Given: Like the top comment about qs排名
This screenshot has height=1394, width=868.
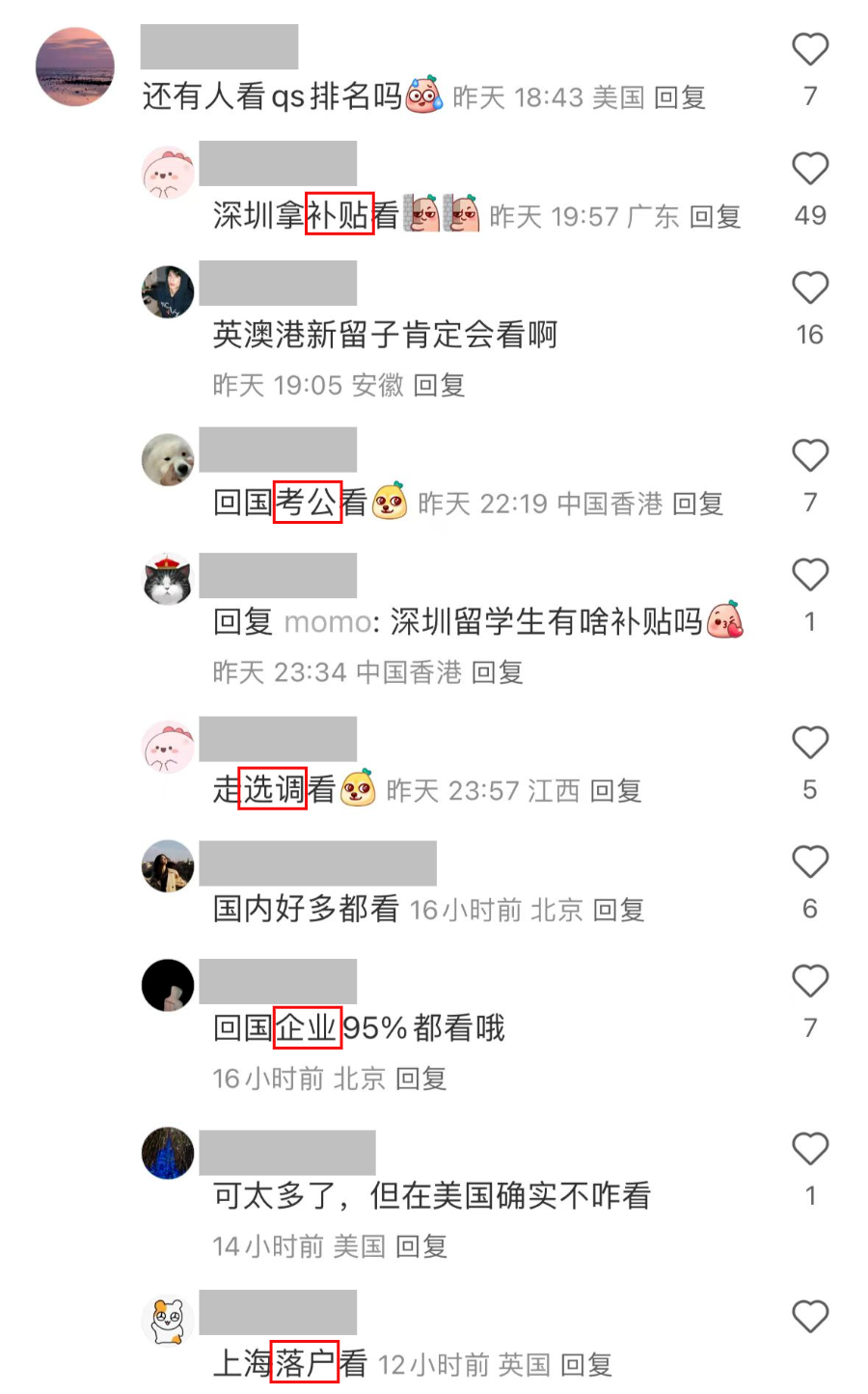Looking at the screenshot, I should [810, 49].
